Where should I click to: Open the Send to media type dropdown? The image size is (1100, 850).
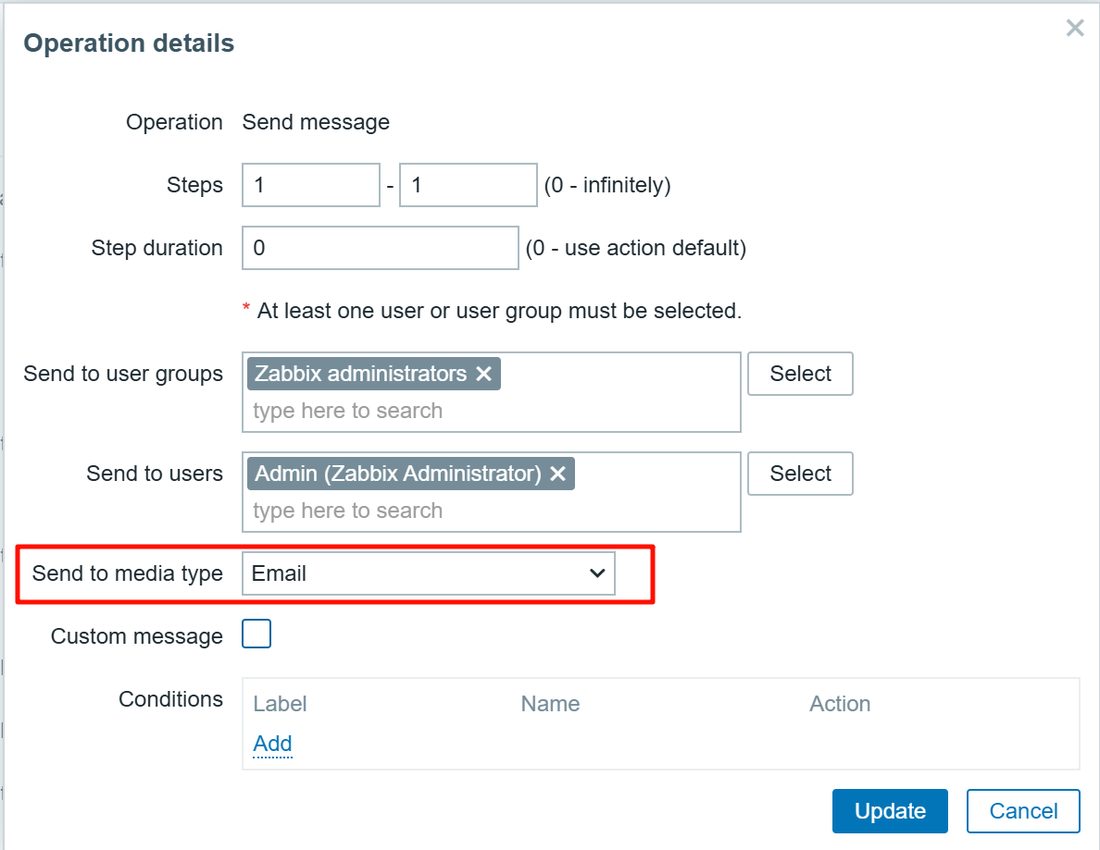click(428, 574)
